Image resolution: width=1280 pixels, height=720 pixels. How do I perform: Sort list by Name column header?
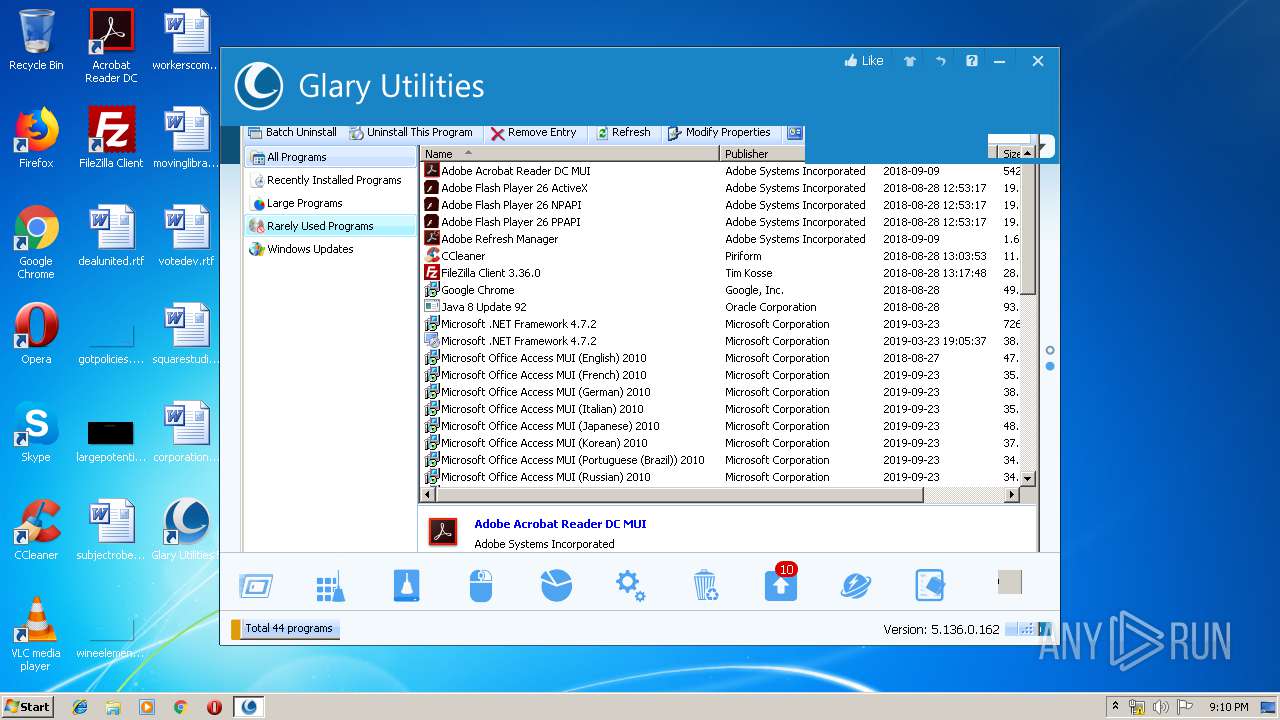[x=569, y=154]
